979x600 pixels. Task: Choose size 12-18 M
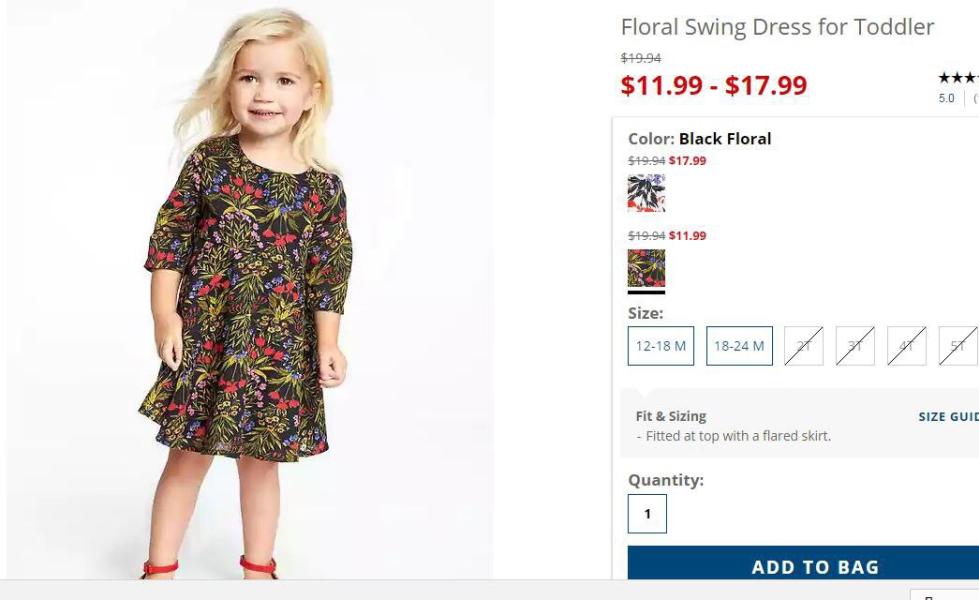(x=661, y=346)
